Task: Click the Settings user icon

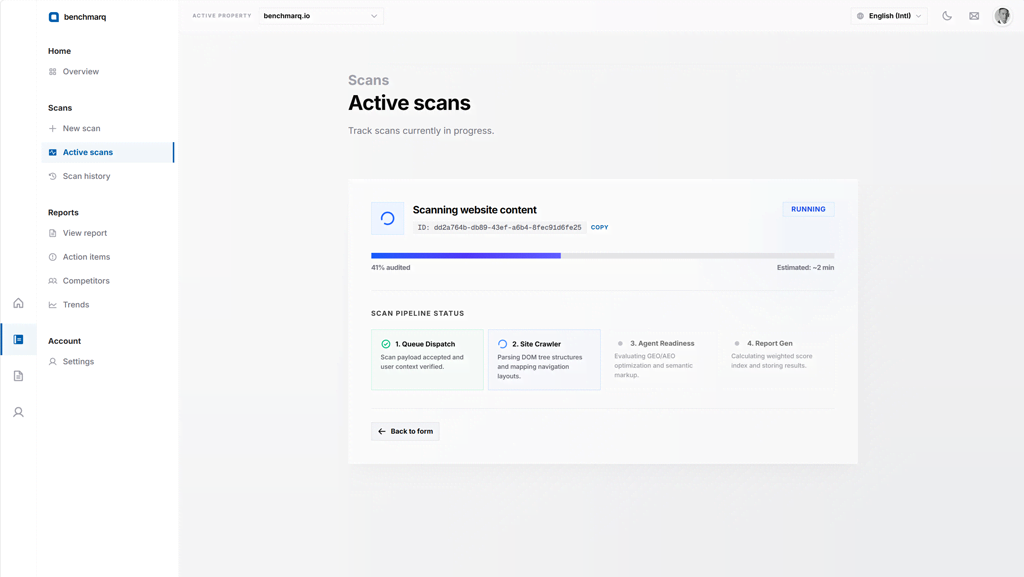Action: (x=52, y=362)
